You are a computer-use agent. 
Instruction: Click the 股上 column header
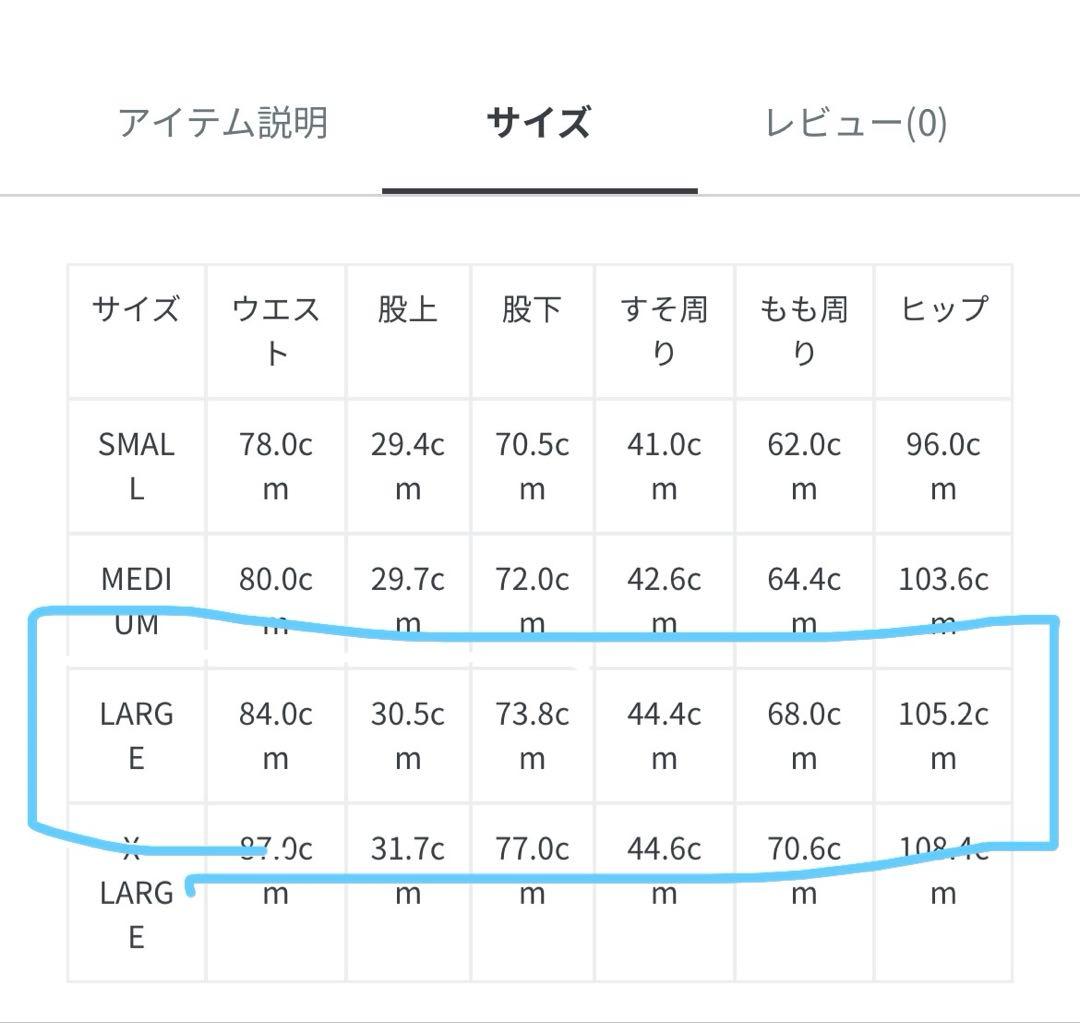tap(408, 308)
